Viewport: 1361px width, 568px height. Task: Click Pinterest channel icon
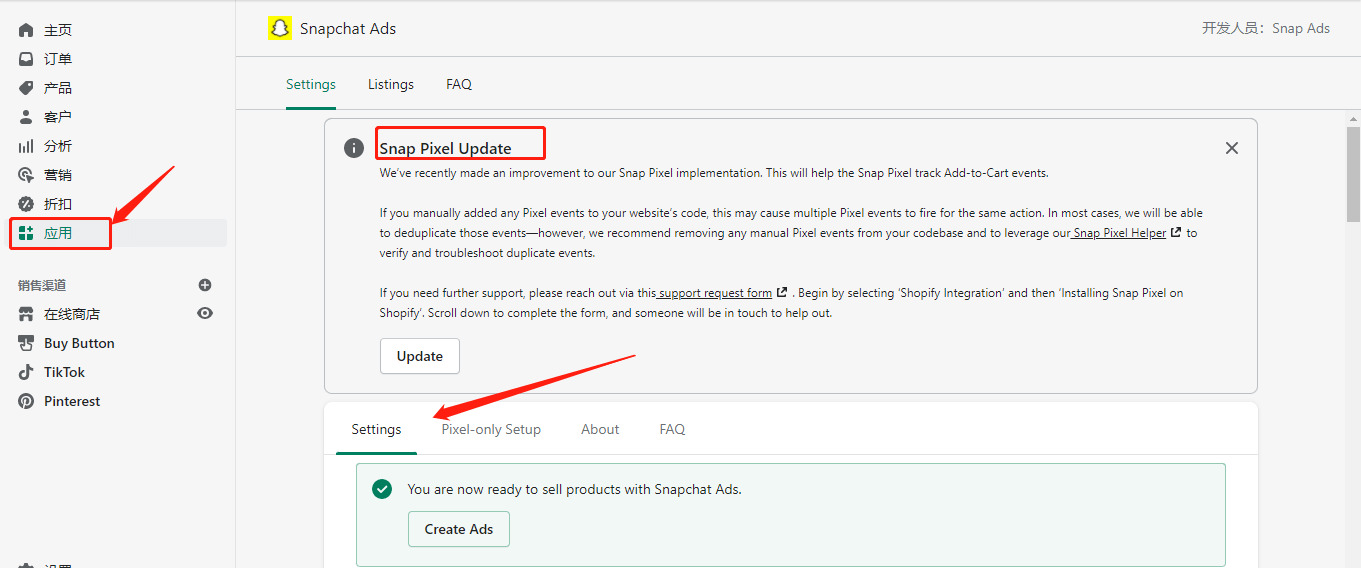(26, 401)
